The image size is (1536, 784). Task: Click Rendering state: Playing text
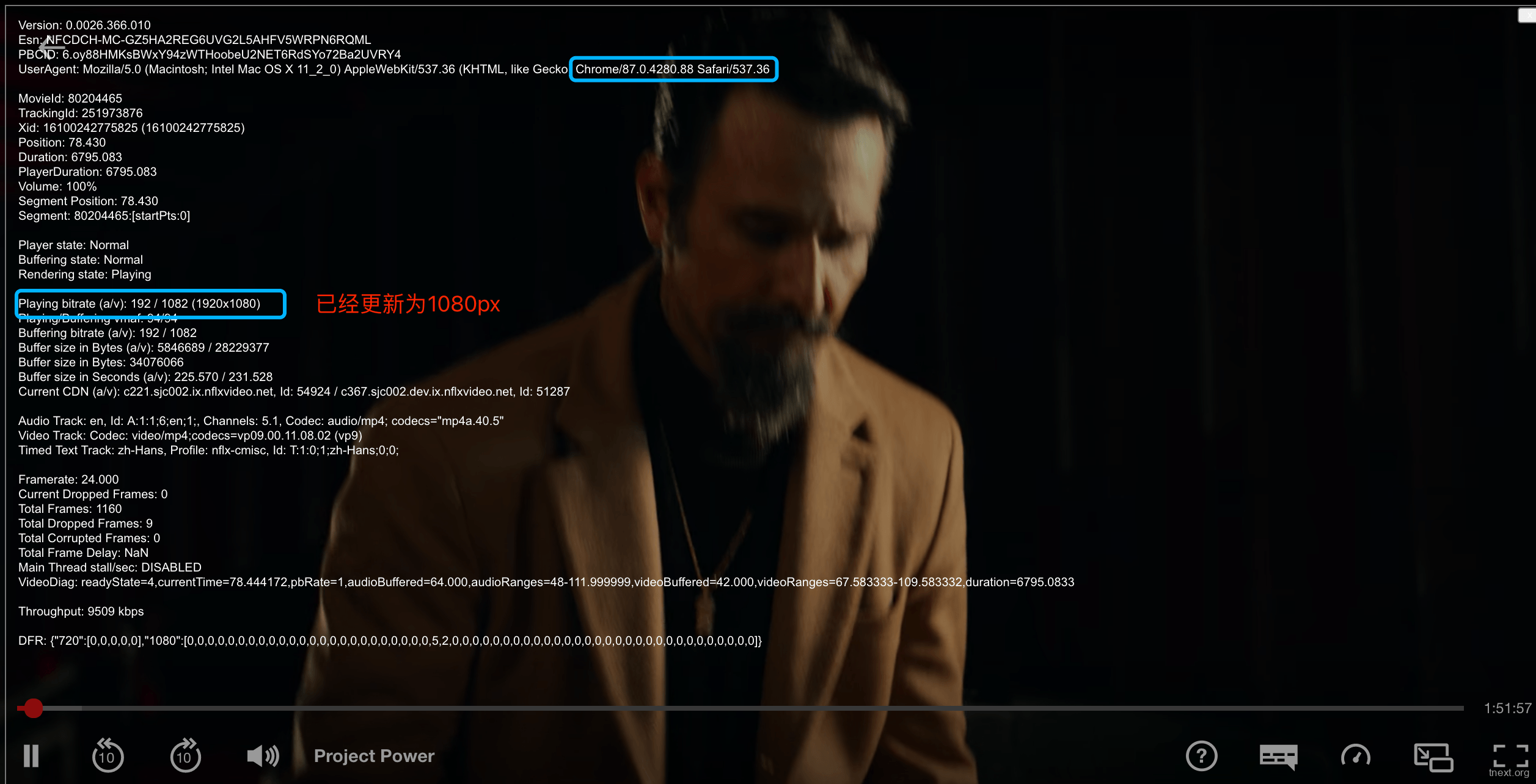pos(85,274)
